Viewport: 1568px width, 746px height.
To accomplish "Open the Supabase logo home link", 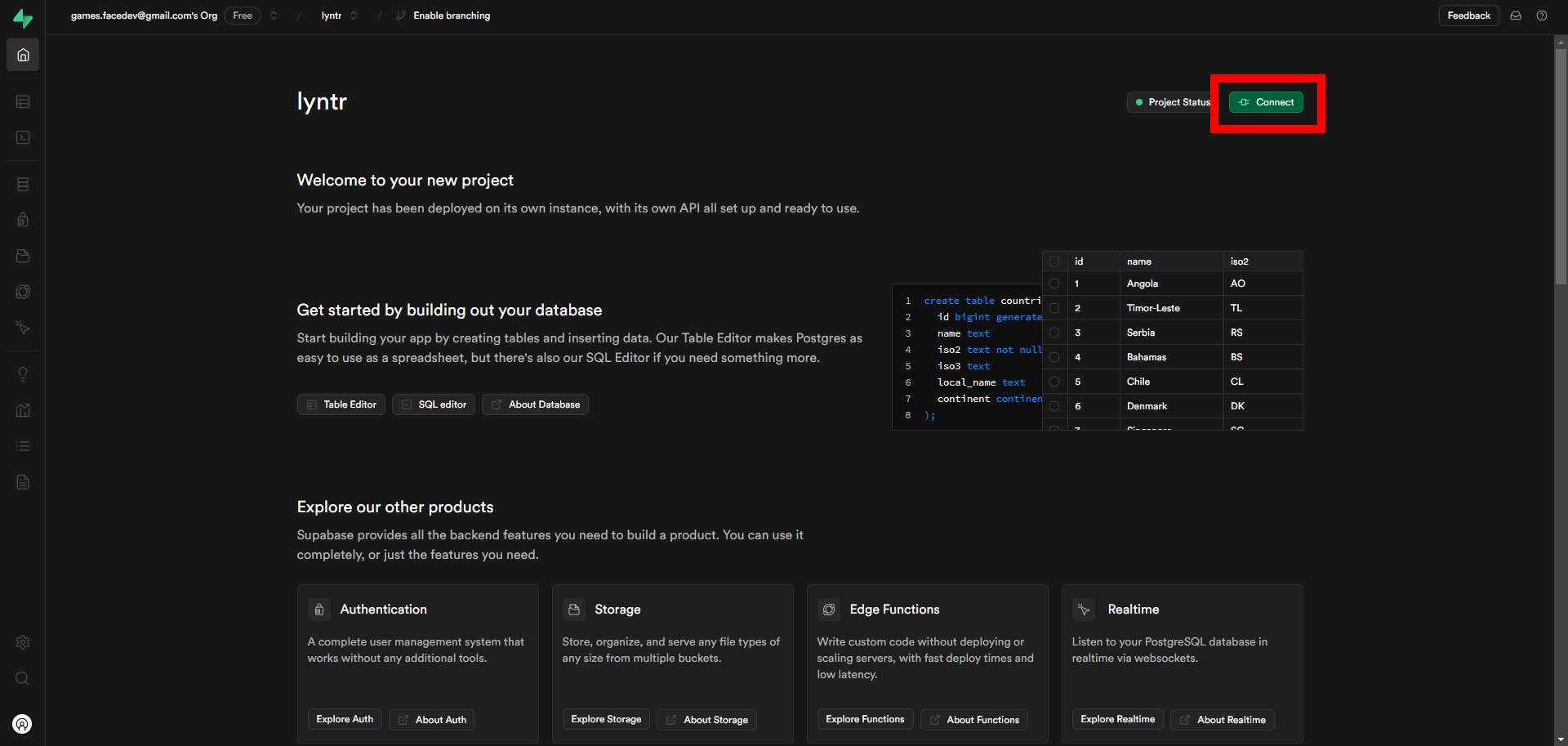I will tap(23, 18).
